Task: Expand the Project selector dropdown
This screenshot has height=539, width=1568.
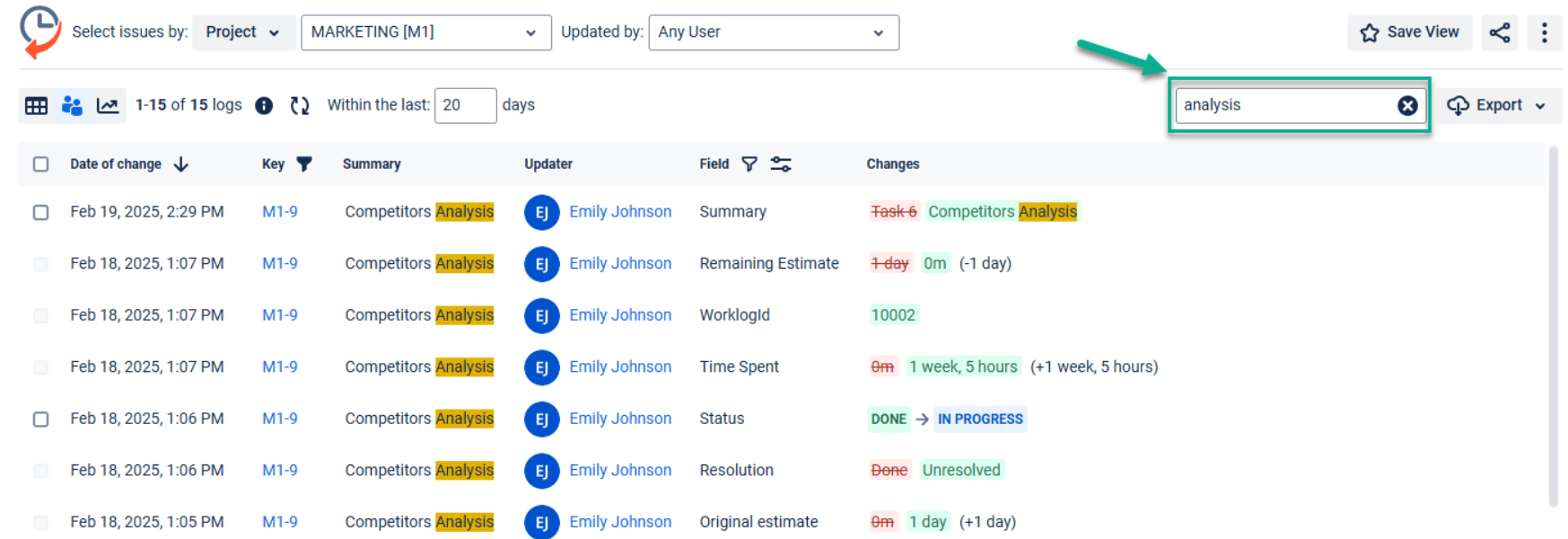Action: coord(242,32)
